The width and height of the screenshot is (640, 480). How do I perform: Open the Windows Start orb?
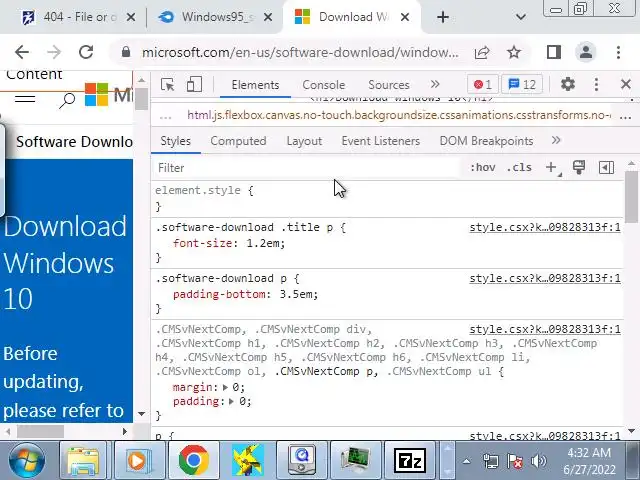point(27,460)
